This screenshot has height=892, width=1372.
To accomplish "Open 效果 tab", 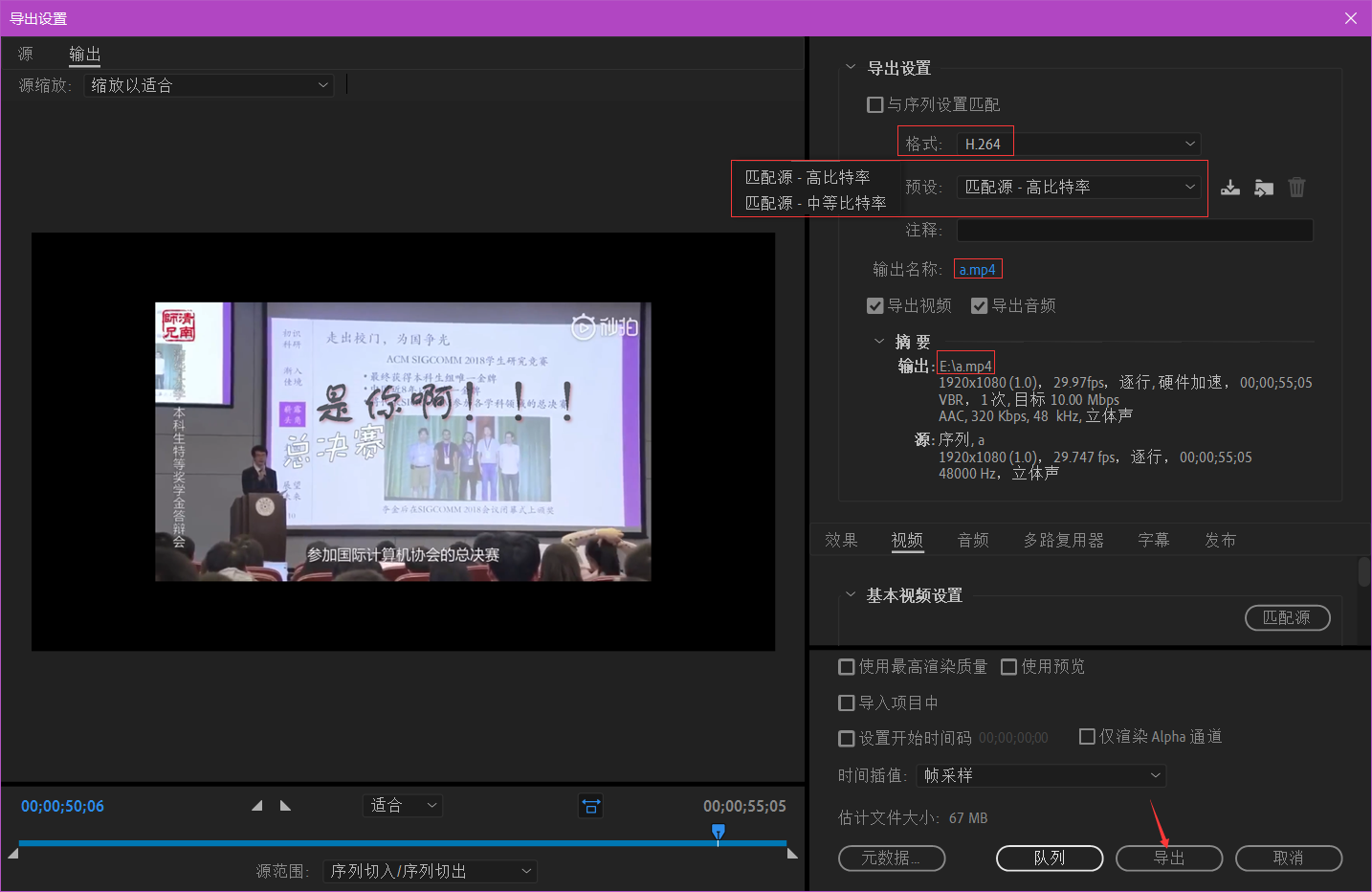I will coord(841,540).
